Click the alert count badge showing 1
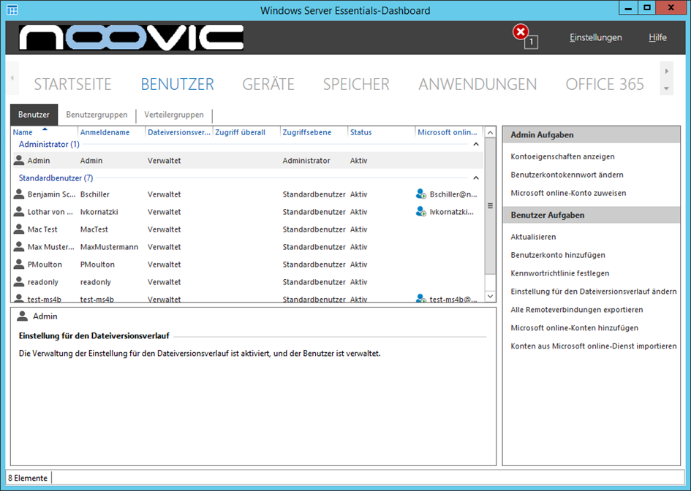The image size is (691, 491). (x=531, y=42)
